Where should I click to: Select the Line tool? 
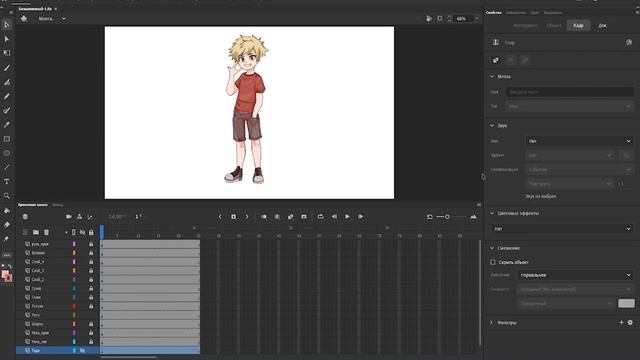pyautogui.click(x=7, y=167)
